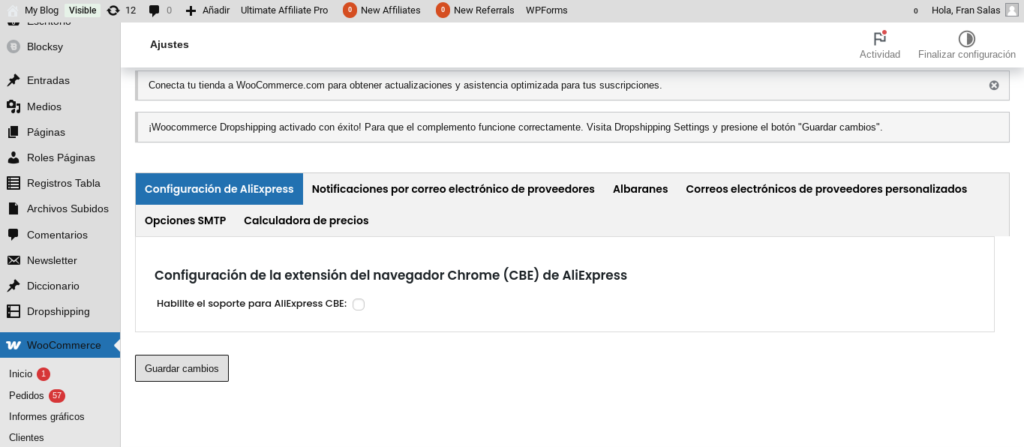Viewport: 1024px width, 447px height.
Task: Open Correos electrónicos de proveedores personalizados tab
Action: tap(826, 189)
